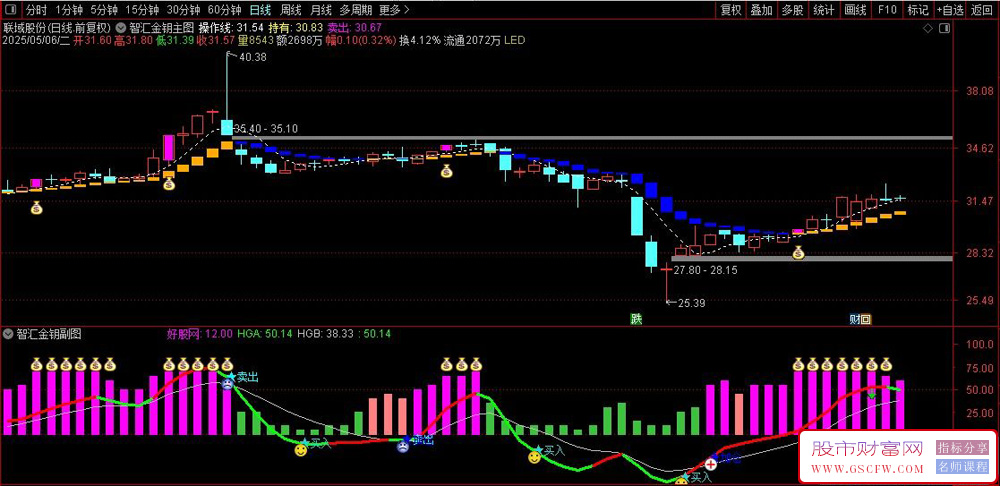Click the 35.40 - 35.10 resistance label
Screen dimensions: 1000x486
pos(266,128)
